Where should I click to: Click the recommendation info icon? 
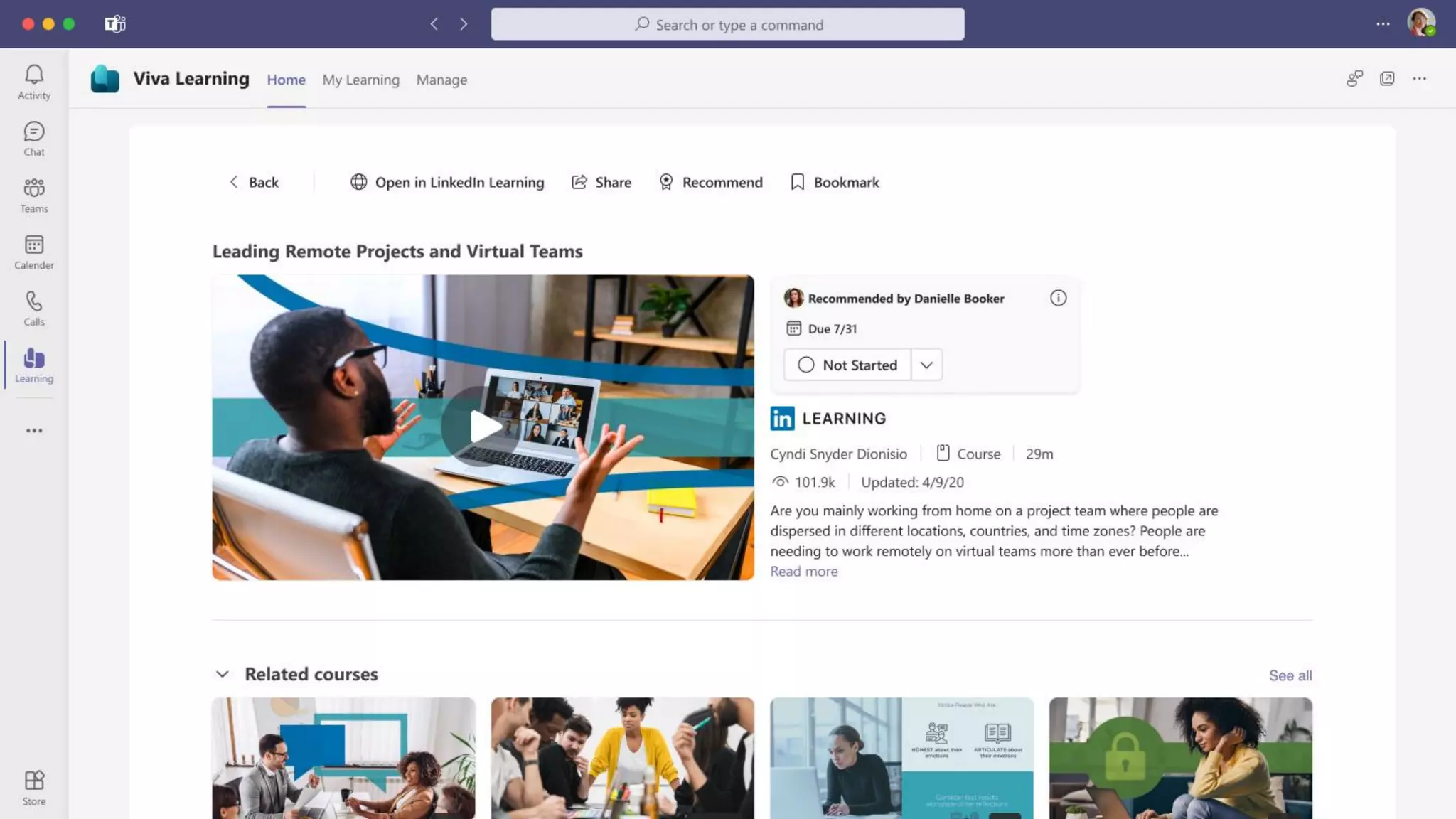[x=1058, y=298]
